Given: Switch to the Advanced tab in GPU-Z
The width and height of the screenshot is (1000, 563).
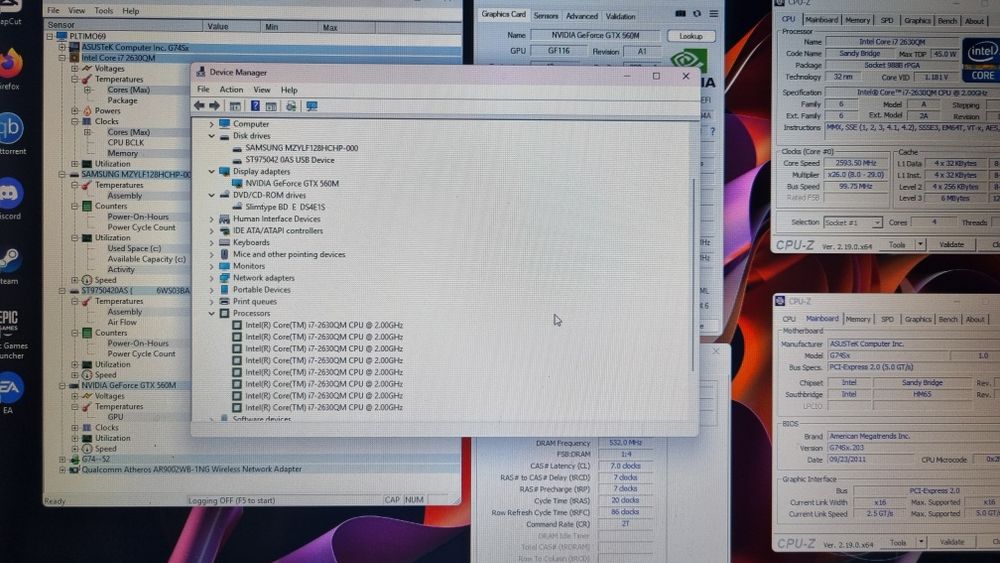Looking at the screenshot, I should 582,16.
